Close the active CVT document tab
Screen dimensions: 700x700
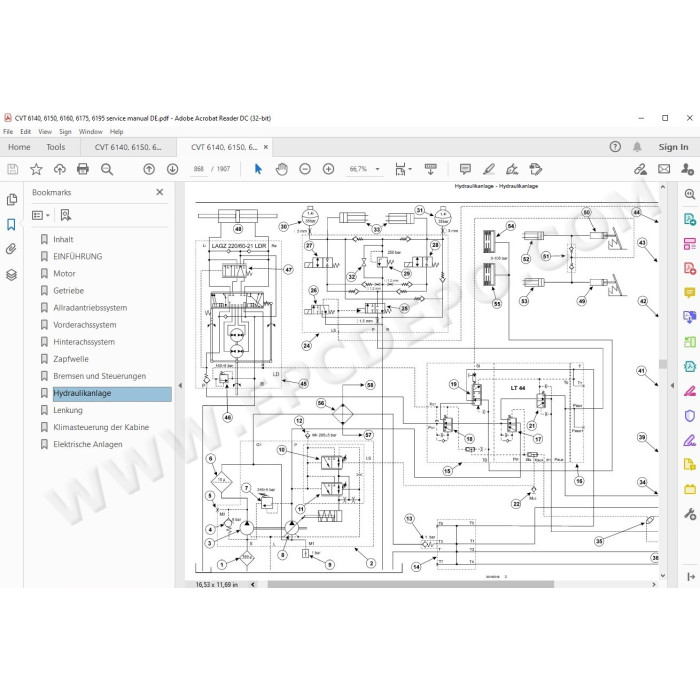(266, 147)
